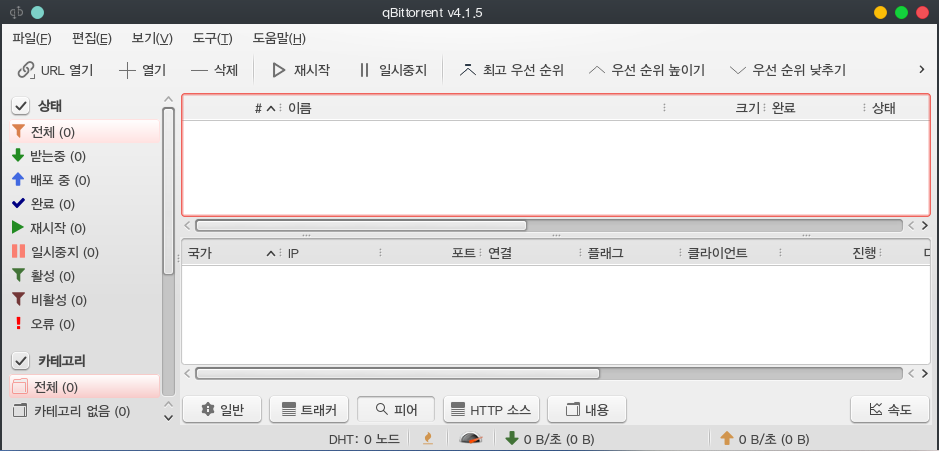Open the URL 열기 link tool
The image size is (939, 451).
(x=55, y=70)
